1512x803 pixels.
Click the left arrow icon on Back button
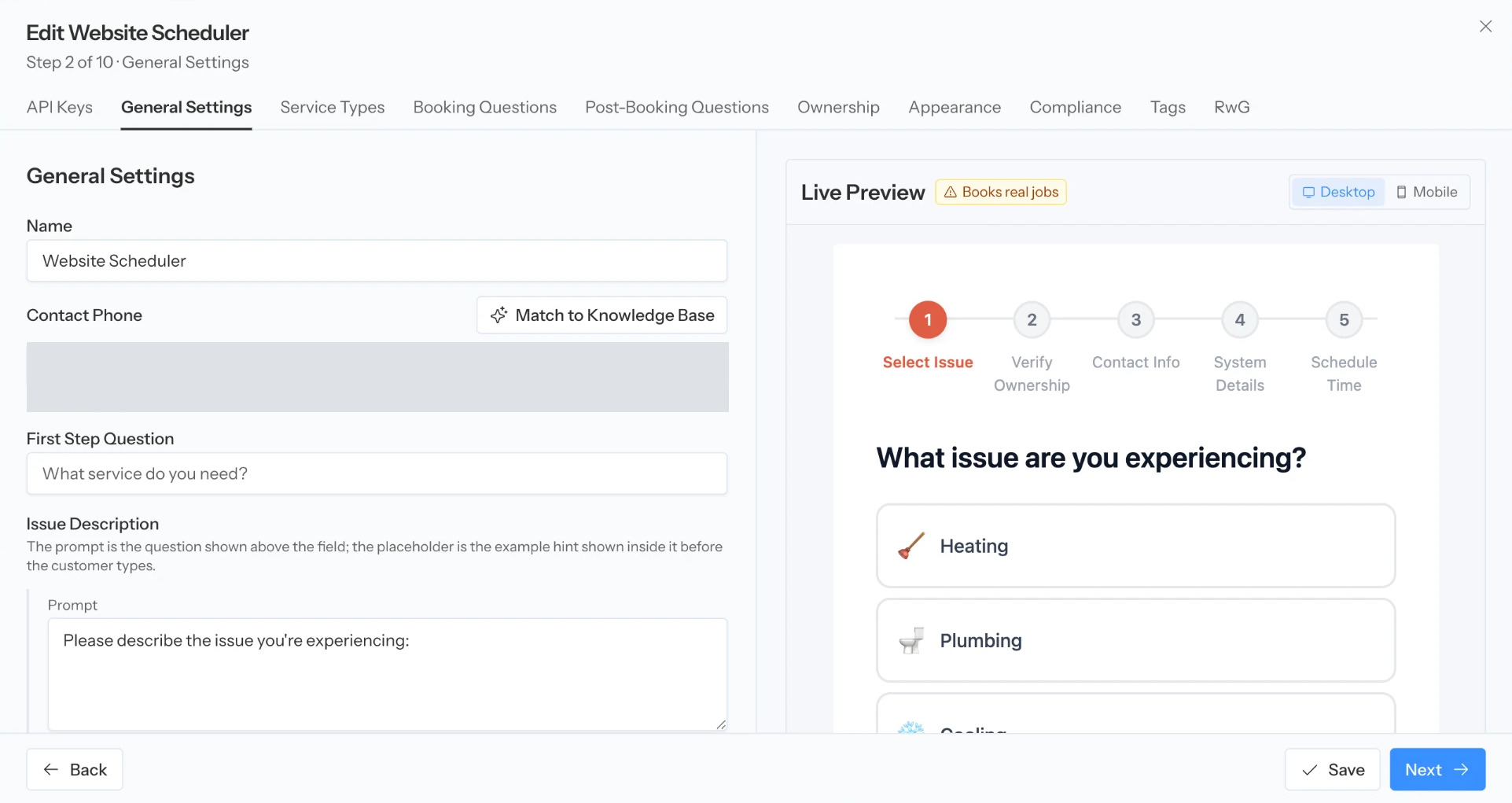[x=51, y=769]
